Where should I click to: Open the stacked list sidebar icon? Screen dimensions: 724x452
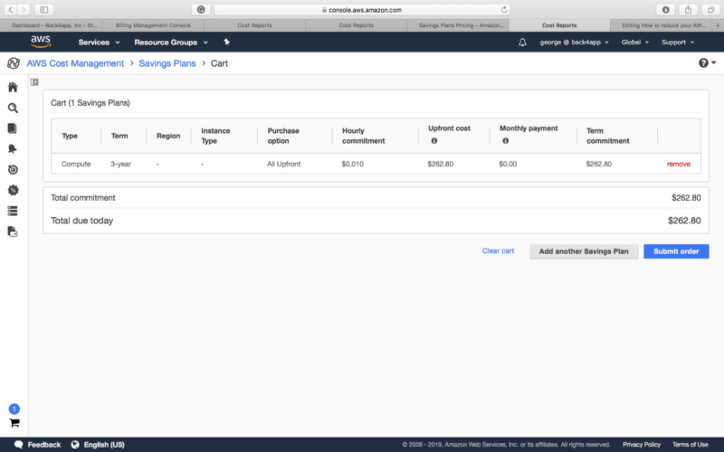point(12,211)
